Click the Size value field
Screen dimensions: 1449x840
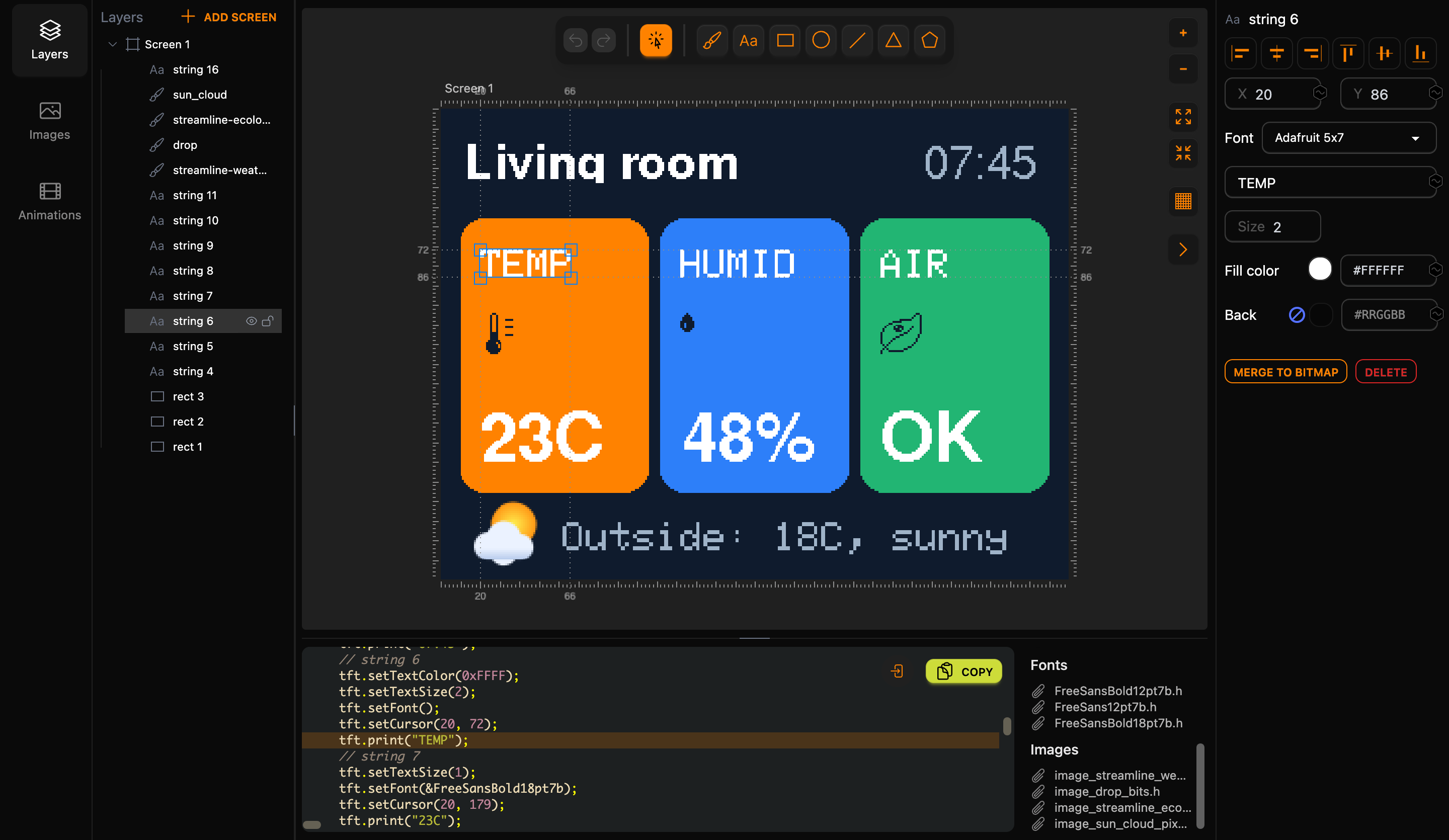(x=1272, y=226)
